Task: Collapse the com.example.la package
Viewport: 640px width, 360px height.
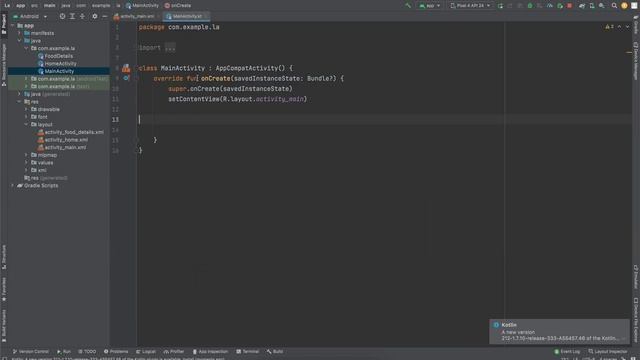Action: [x=27, y=48]
